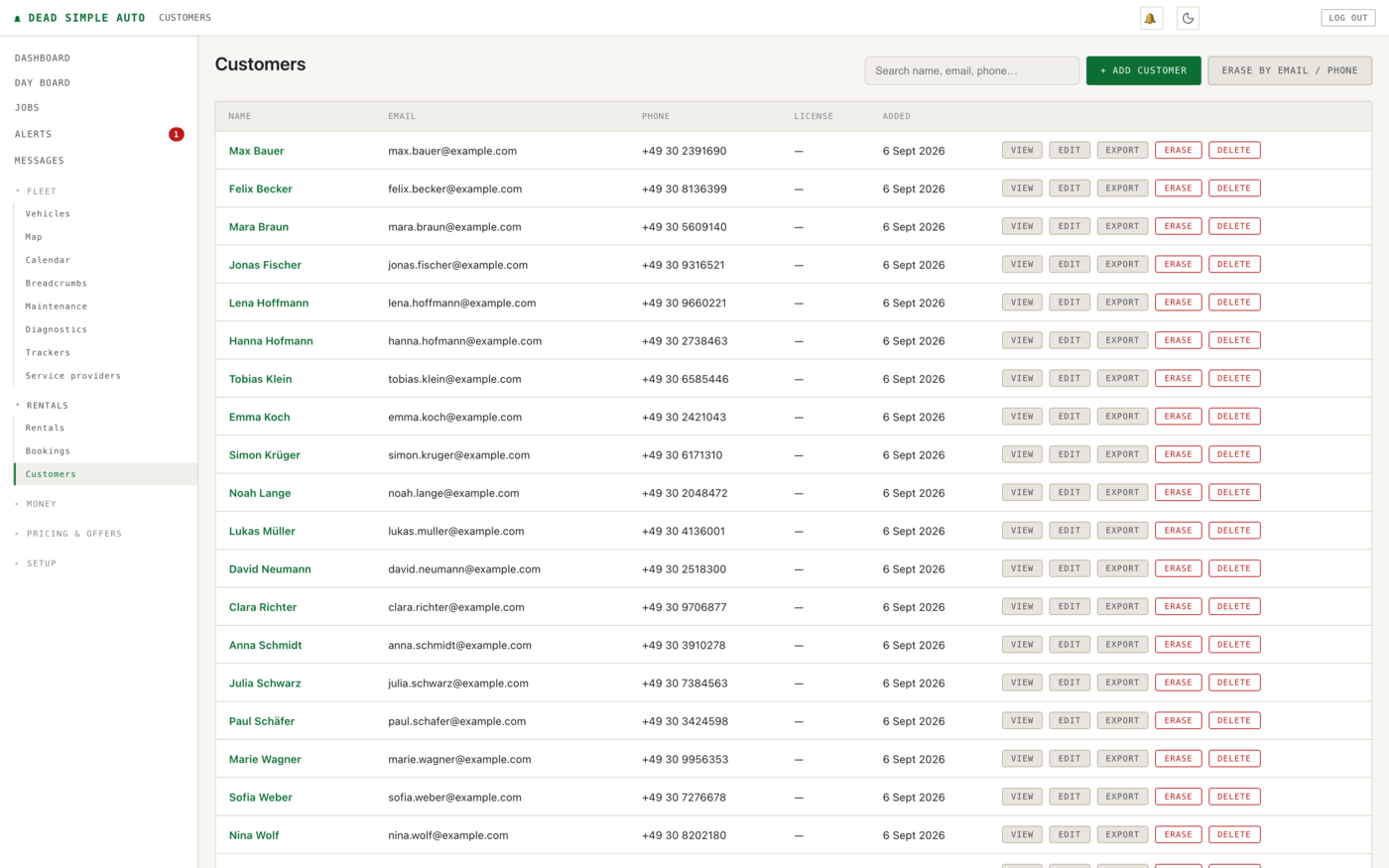Open Sofia Weber name link
Image resolution: width=1389 pixels, height=868 pixels.
(x=261, y=798)
